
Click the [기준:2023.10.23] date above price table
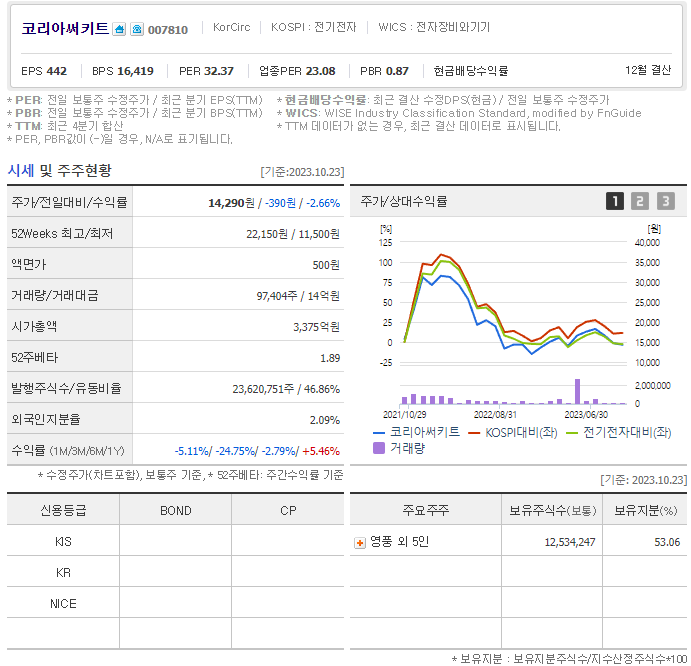tap(302, 172)
